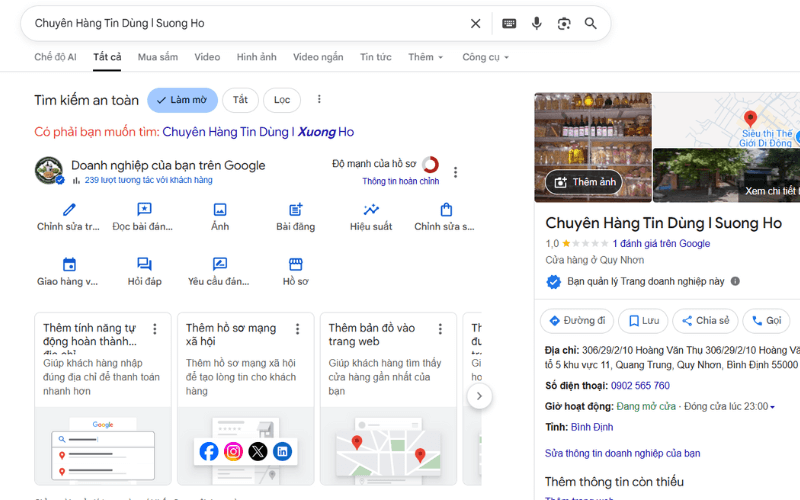Go to the Tin tức tab
Viewport: 800px width, 500px height.
(x=376, y=57)
